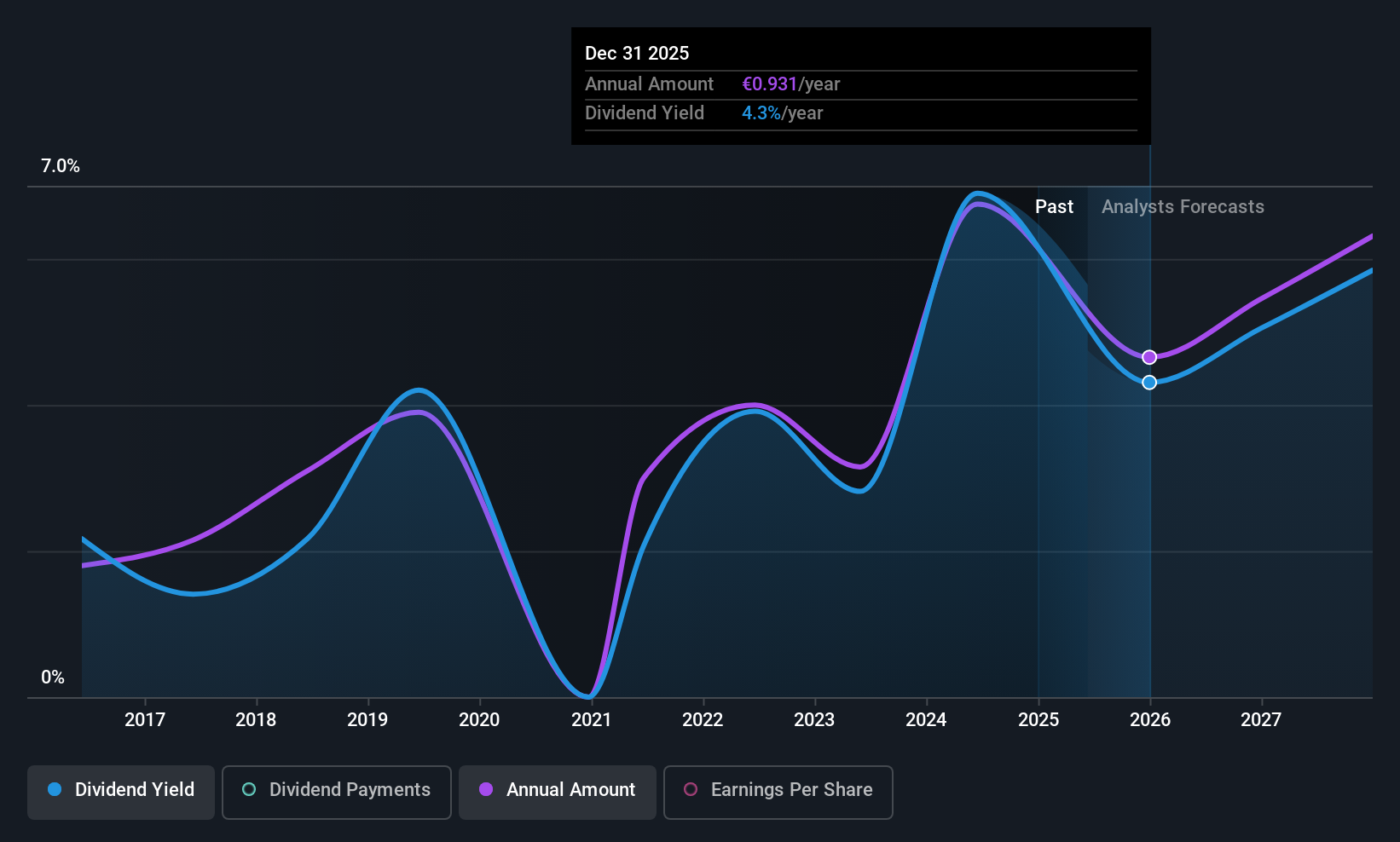The image size is (1400, 842).
Task: Click the 7.0% y-axis label
Action: pos(61,166)
